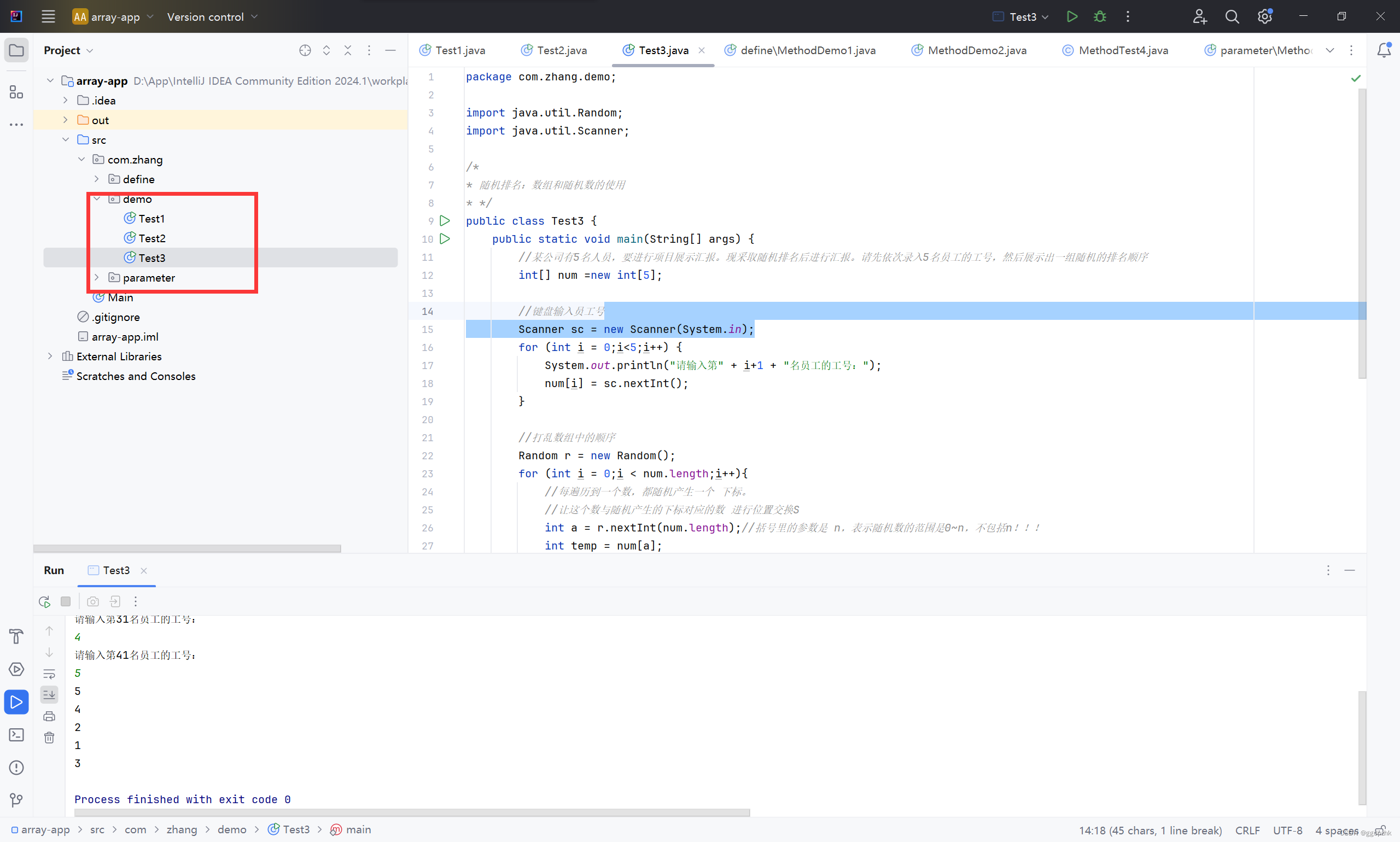Open Version control dropdown
The width and height of the screenshot is (1400, 842).
(212, 16)
